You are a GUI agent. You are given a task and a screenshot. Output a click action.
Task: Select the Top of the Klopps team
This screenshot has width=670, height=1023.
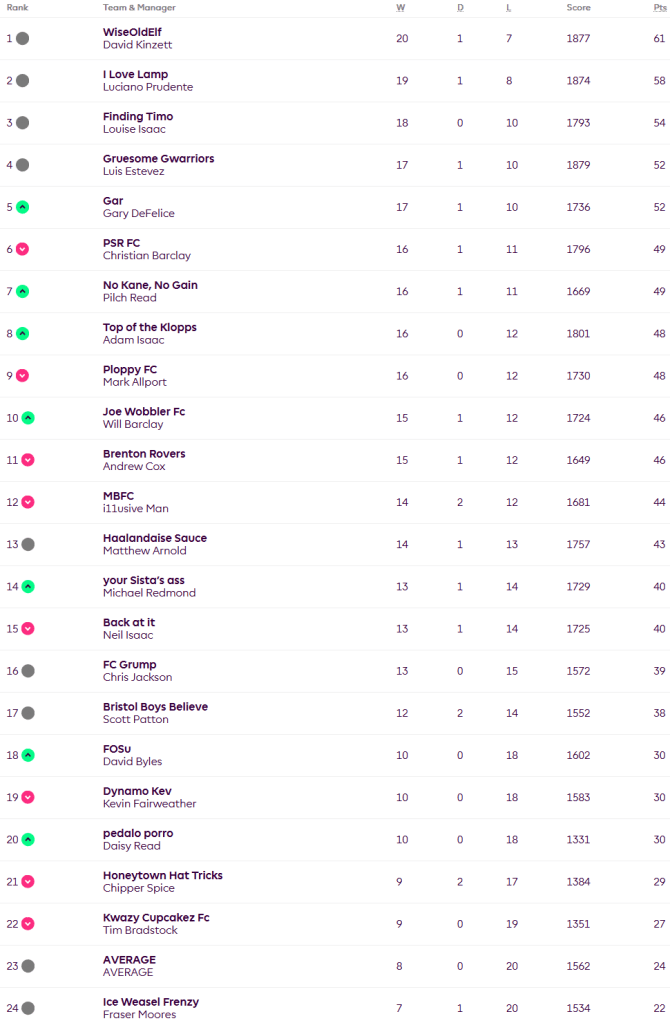click(x=149, y=327)
